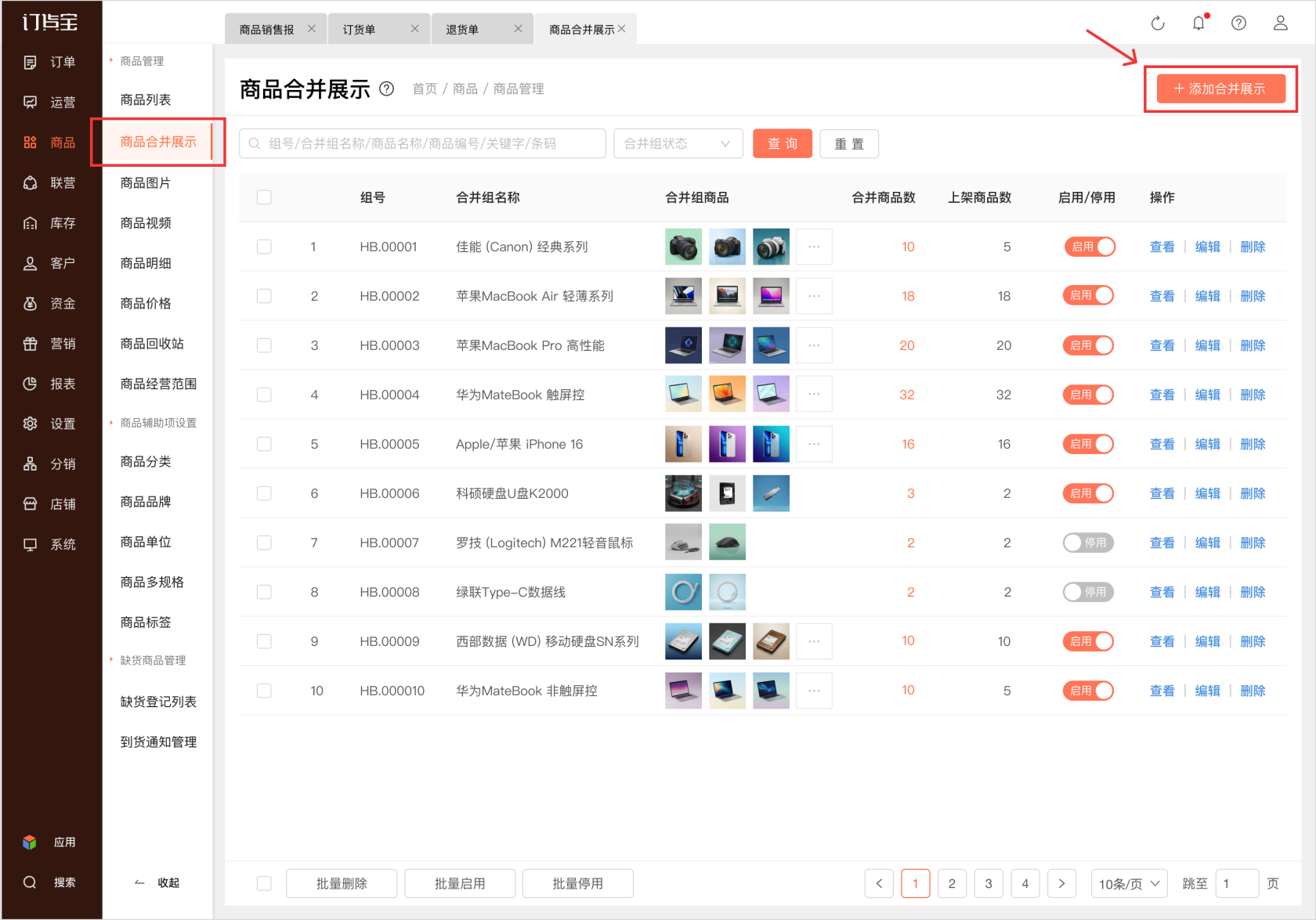This screenshot has height=920, width=1316.
Task: Open the 分销 distribution sidebar icon
Action: [31, 464]
